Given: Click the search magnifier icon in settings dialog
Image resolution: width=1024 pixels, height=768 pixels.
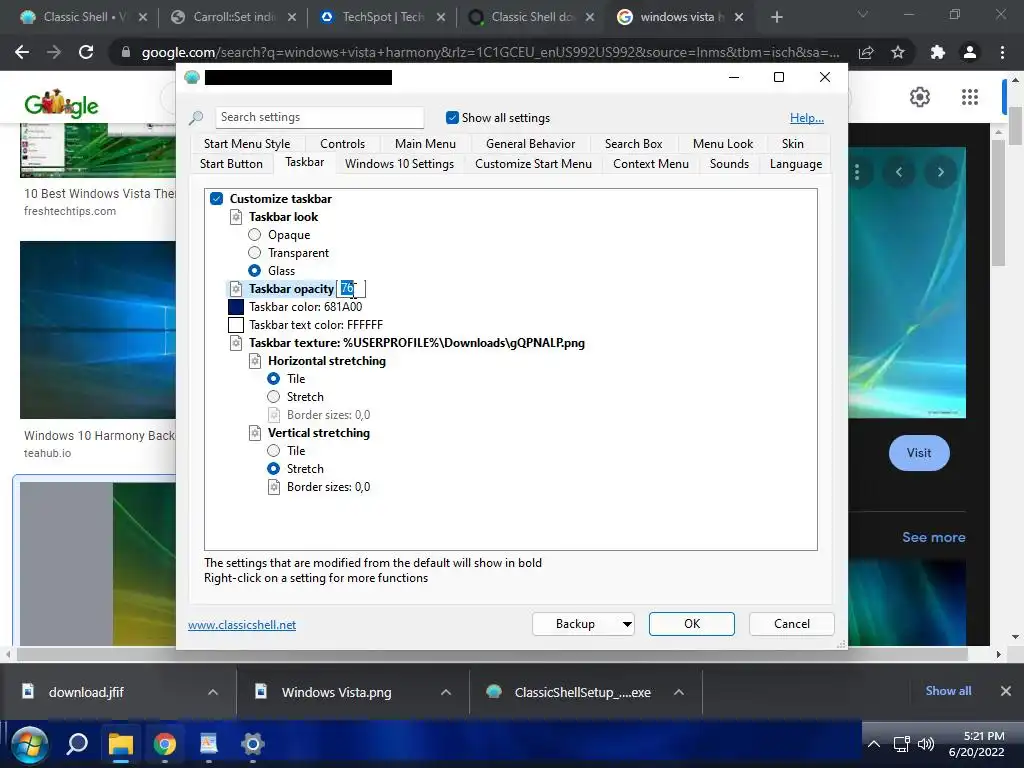Looking at the screenshot, I should (196, 118).
